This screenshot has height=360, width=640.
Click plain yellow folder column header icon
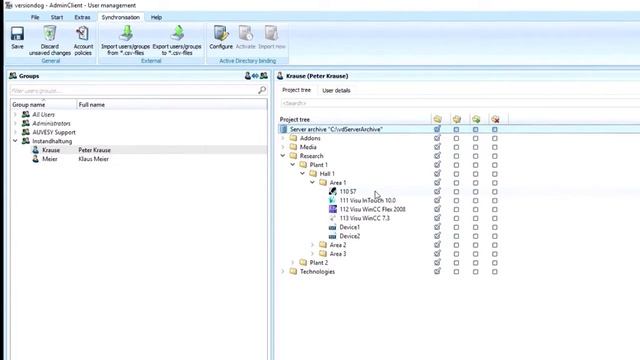click(437, 119)
